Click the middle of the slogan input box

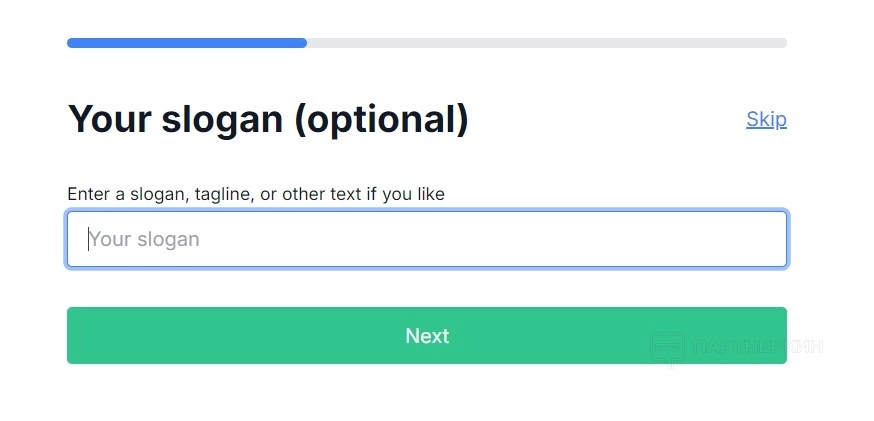pos(427,239)
